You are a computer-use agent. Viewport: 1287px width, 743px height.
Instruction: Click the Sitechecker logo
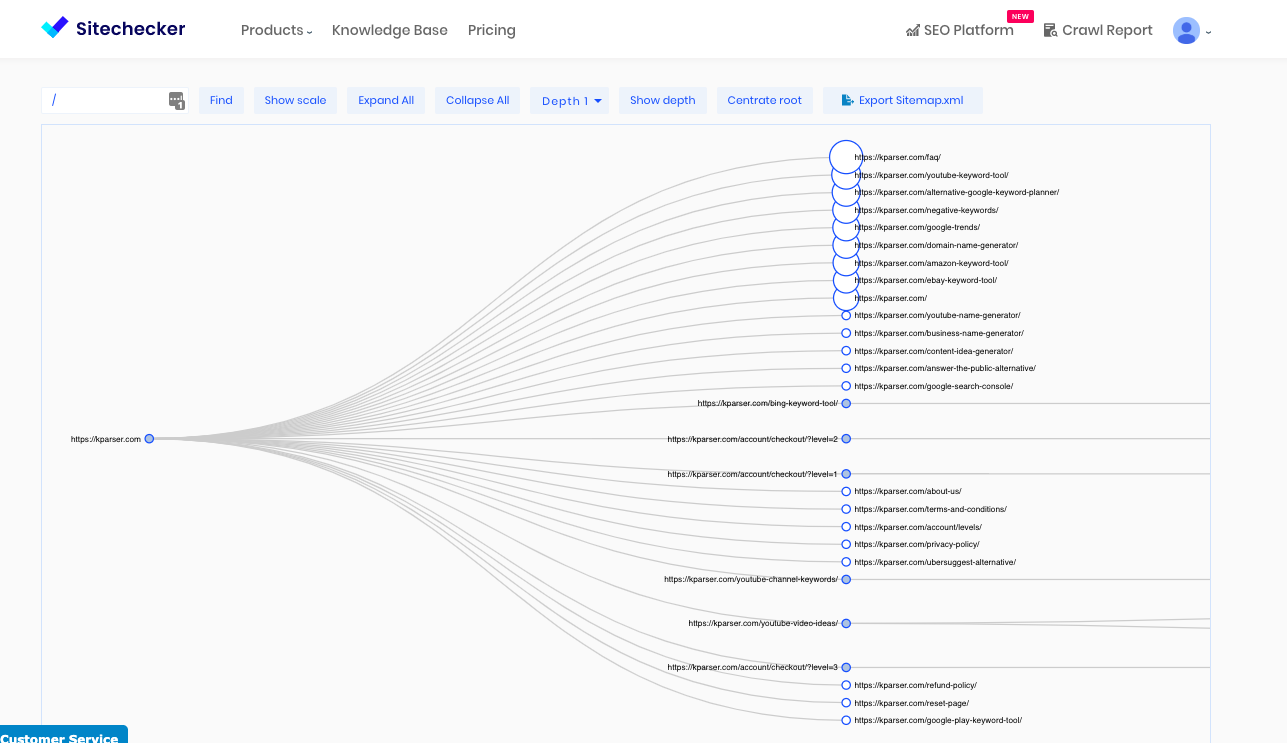click(113, 29)
